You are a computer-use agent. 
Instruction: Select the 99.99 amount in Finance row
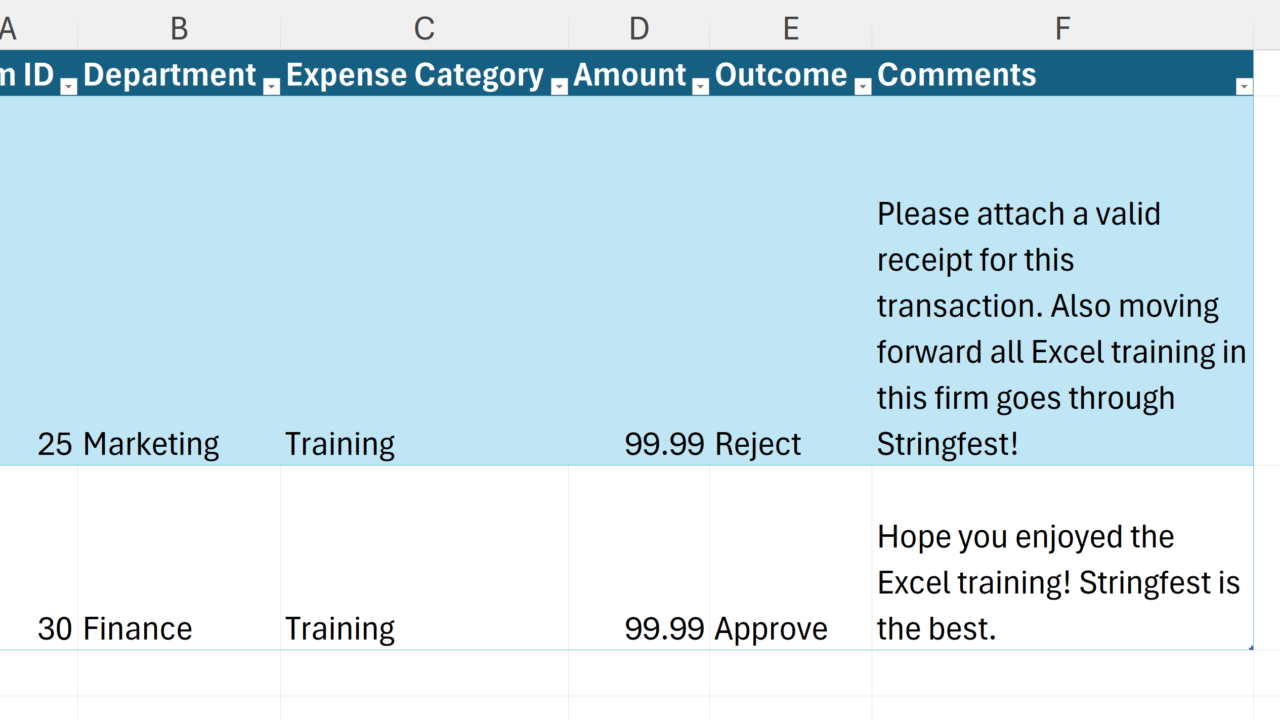coord(664,629)
